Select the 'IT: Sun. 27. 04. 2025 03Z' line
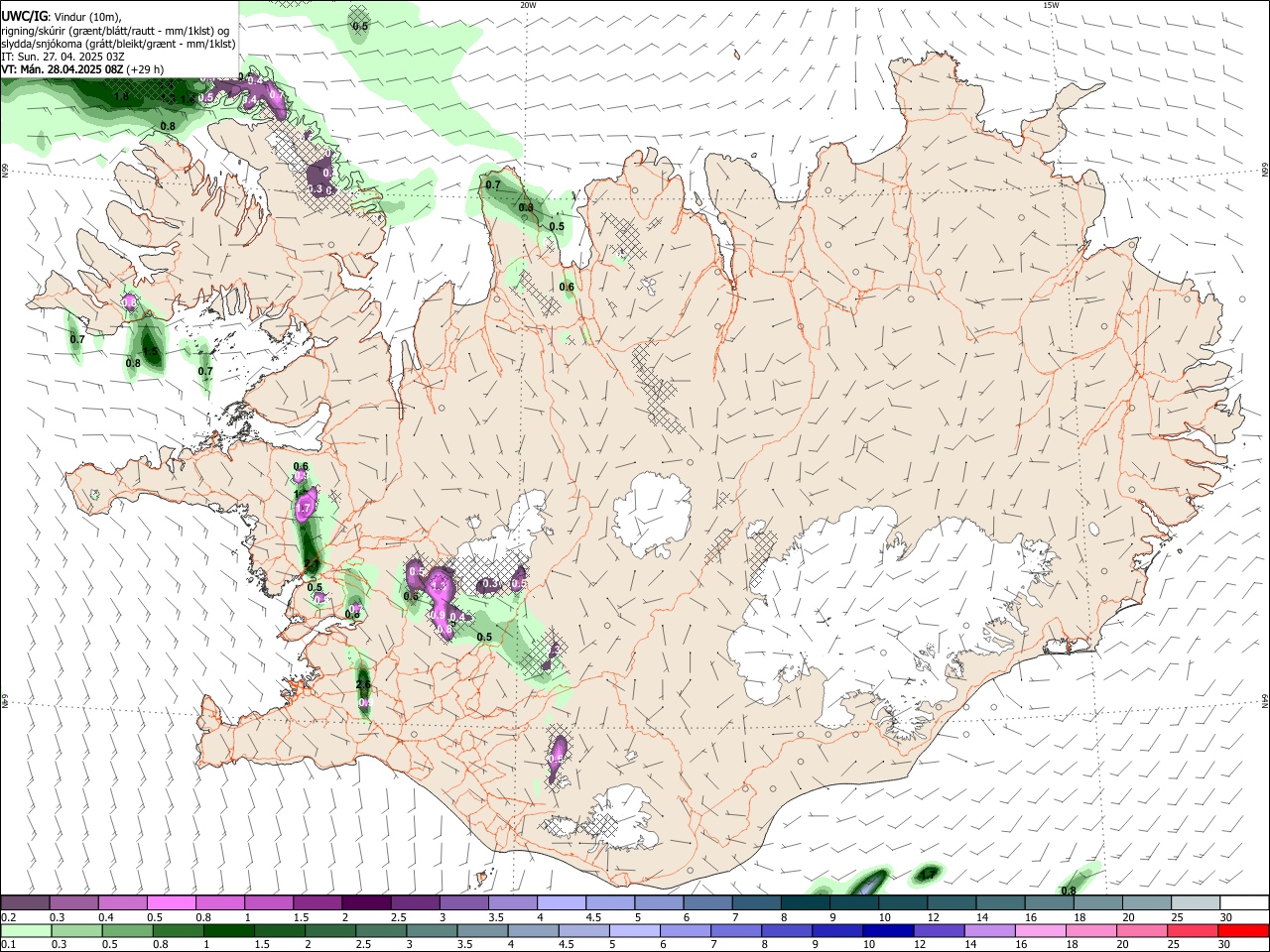The image size is (1270, 952). point(63,57)
